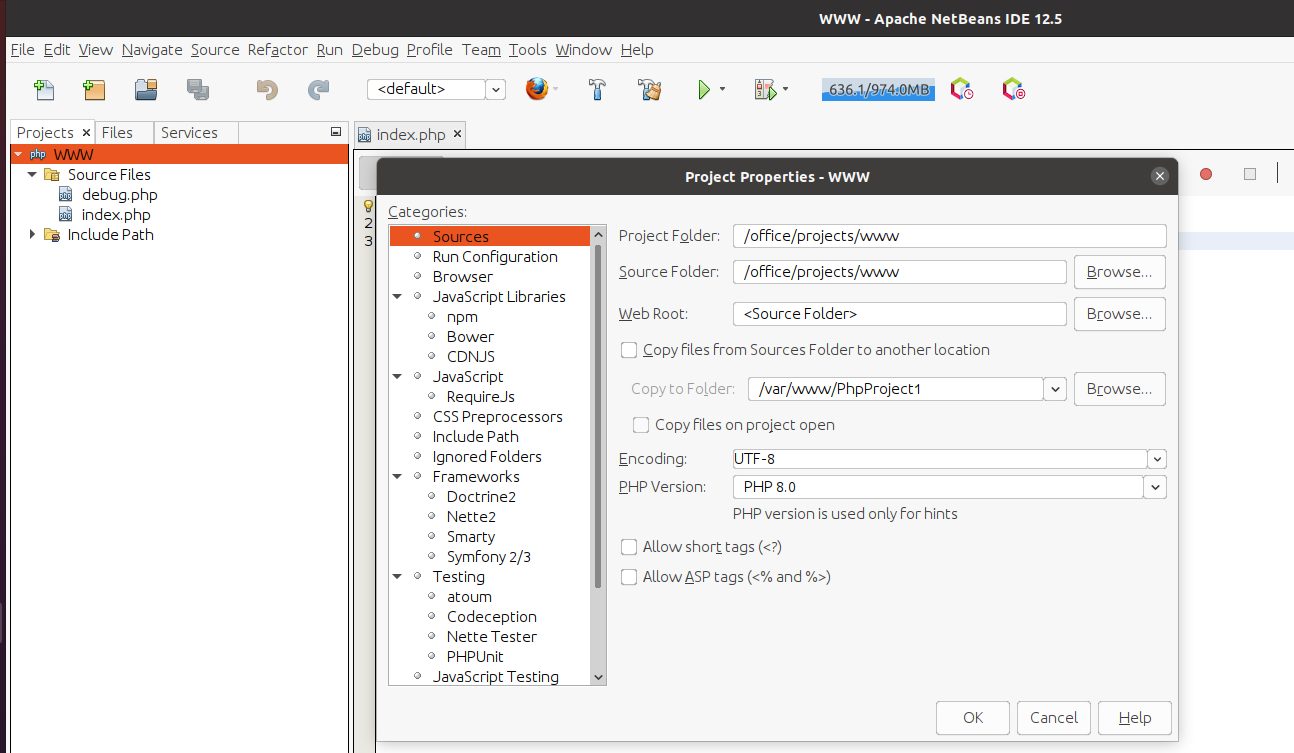
Task: Enable Allow short tags option
Action: click(629, 547)
